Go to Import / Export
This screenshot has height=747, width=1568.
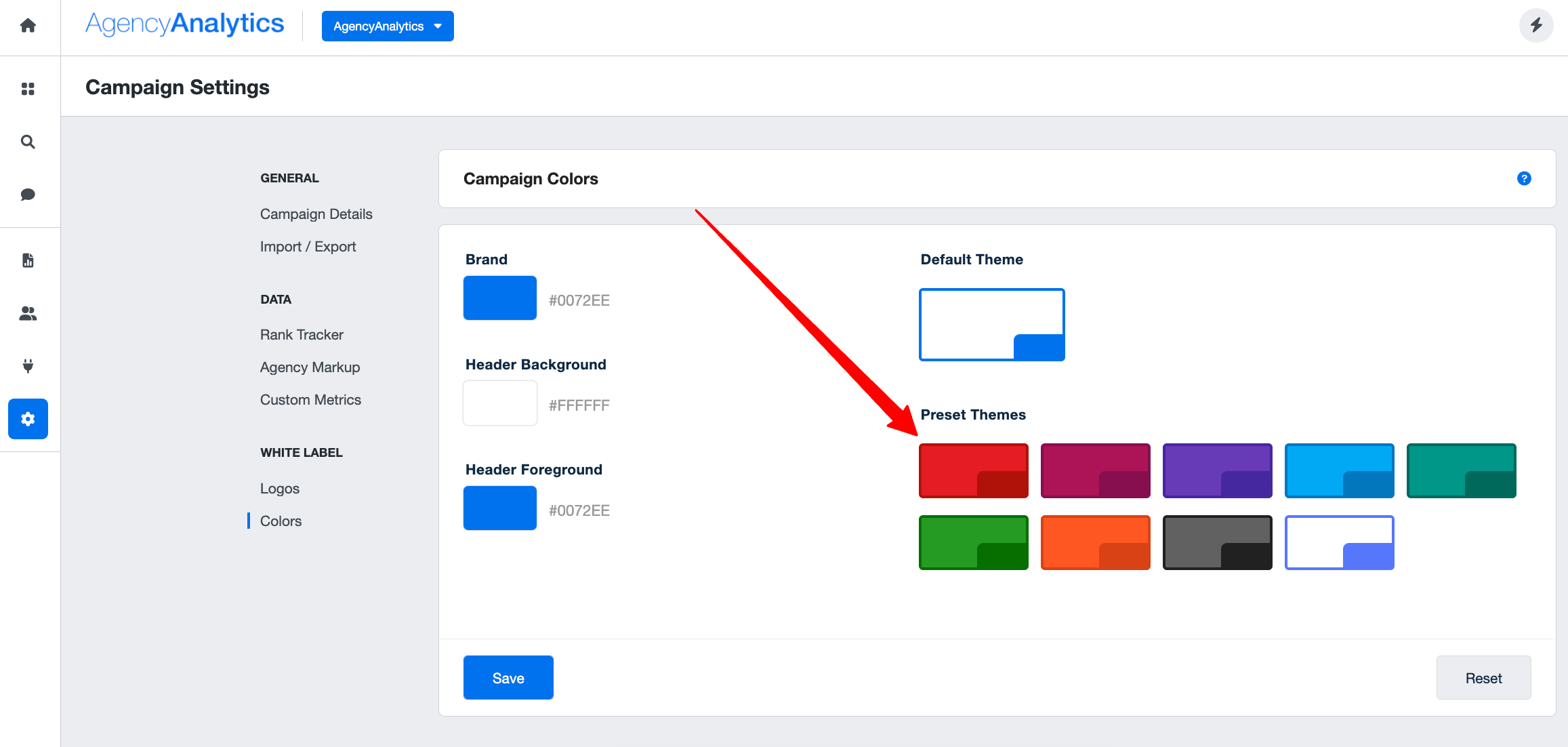[308, 247]
